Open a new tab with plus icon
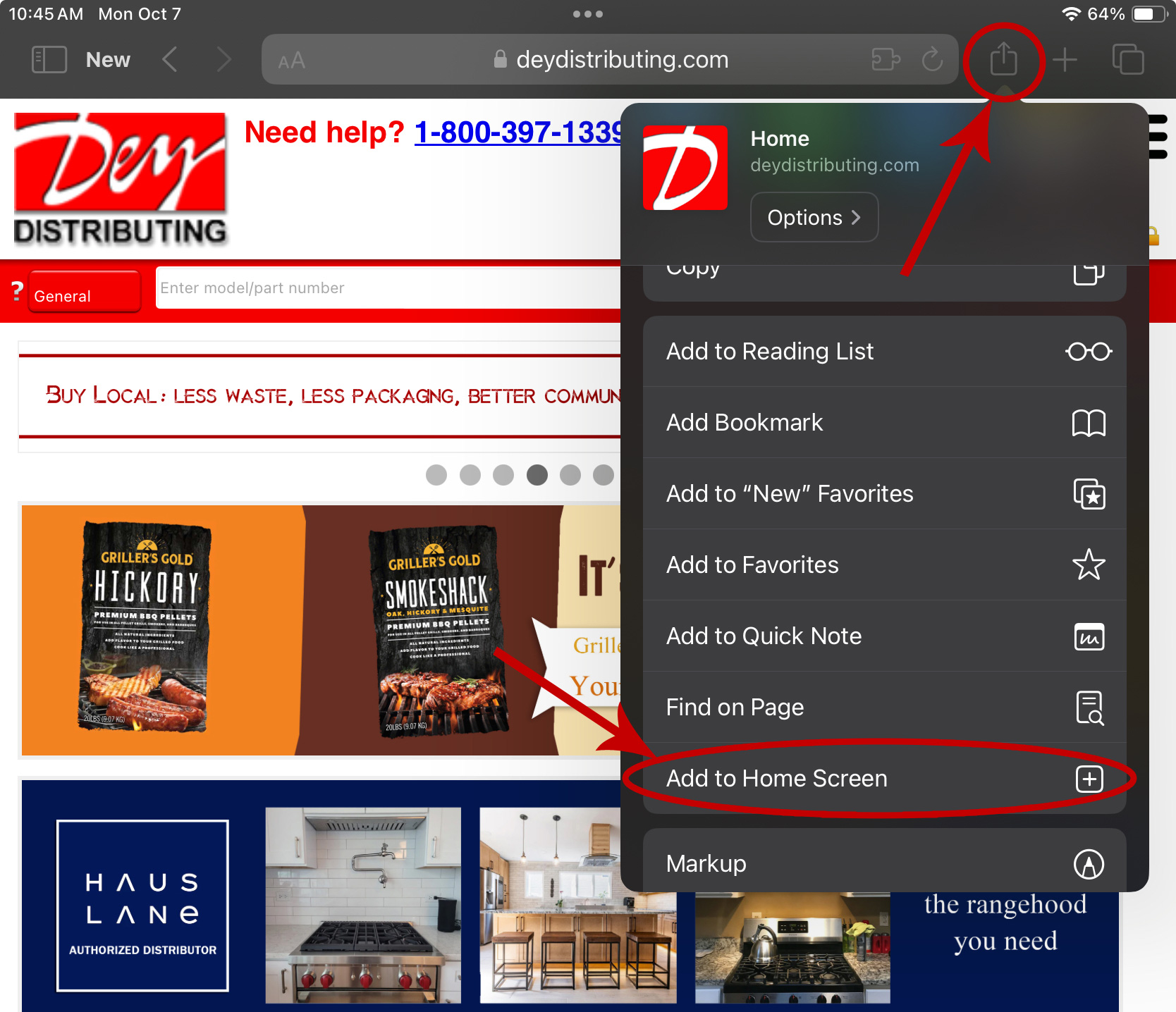This screenshot has width=1176, height=1012. (1065, 60)
